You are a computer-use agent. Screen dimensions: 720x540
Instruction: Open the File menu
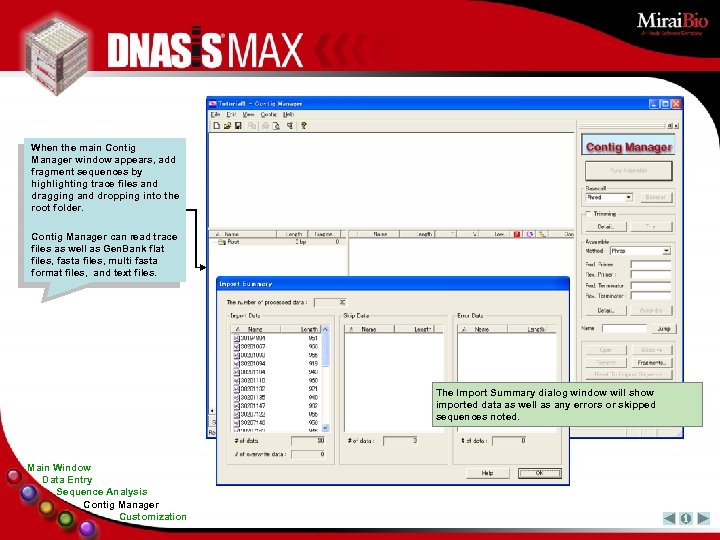point(215,114)
